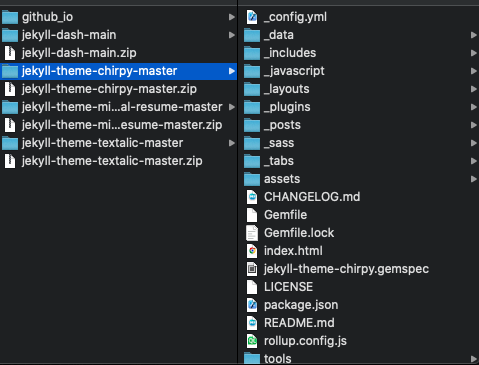The image size is (479, 365).
Task: Expand the _posts folder chevron
Action: [473, 125]
